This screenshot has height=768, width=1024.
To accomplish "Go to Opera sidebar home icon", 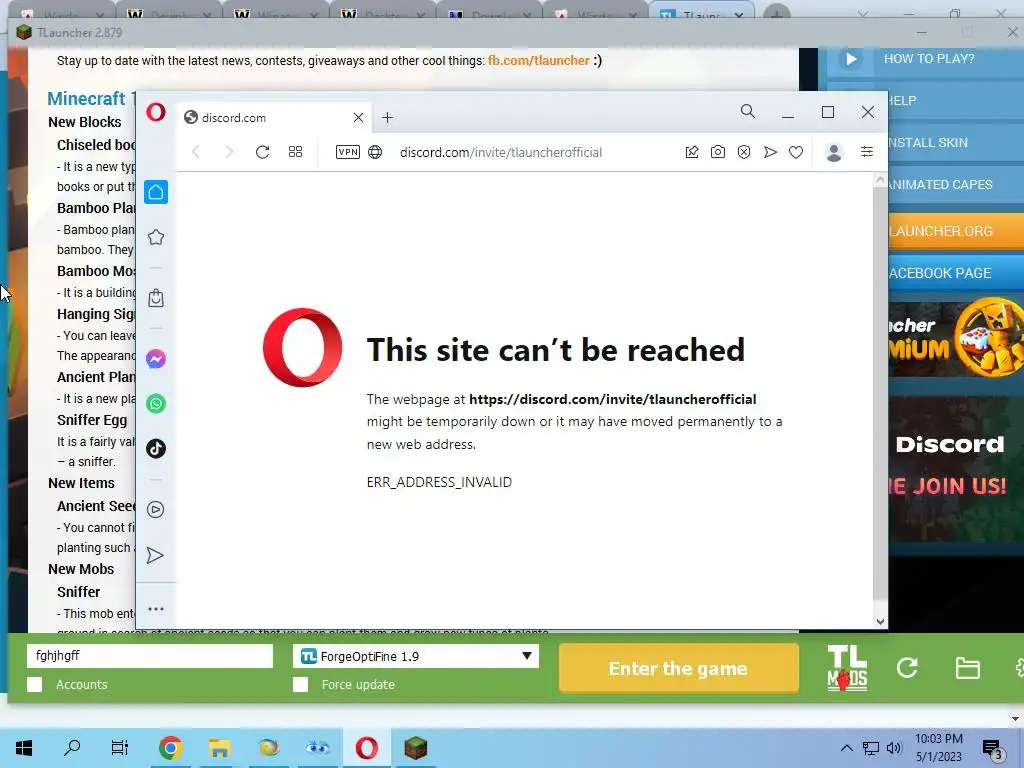I will click(155, 192).
